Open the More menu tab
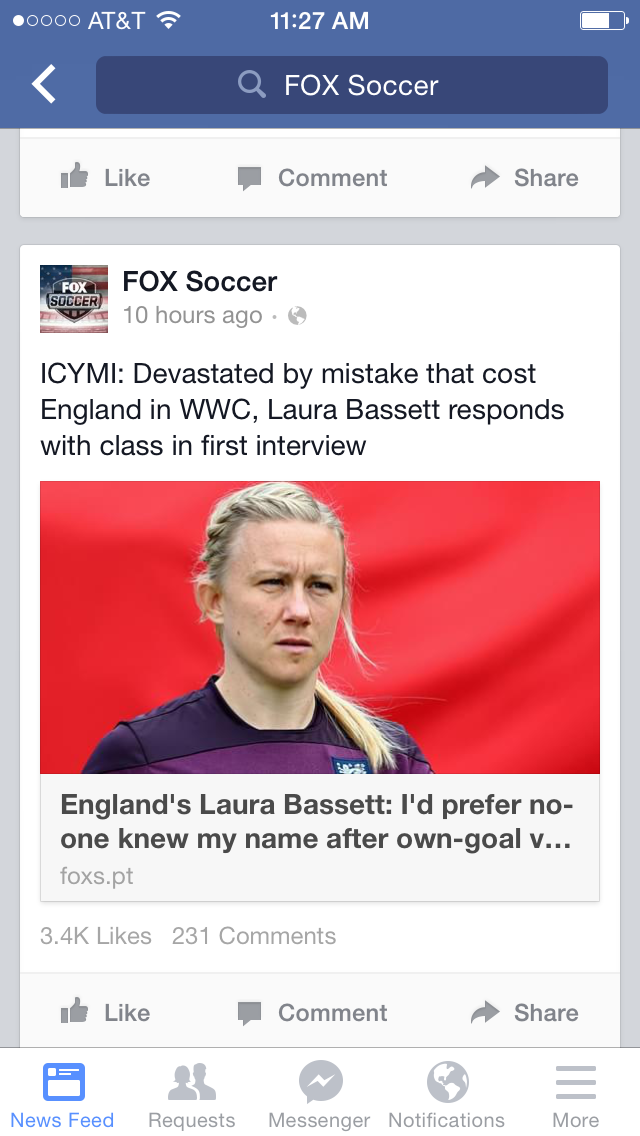 click(x=575, y=1095)
